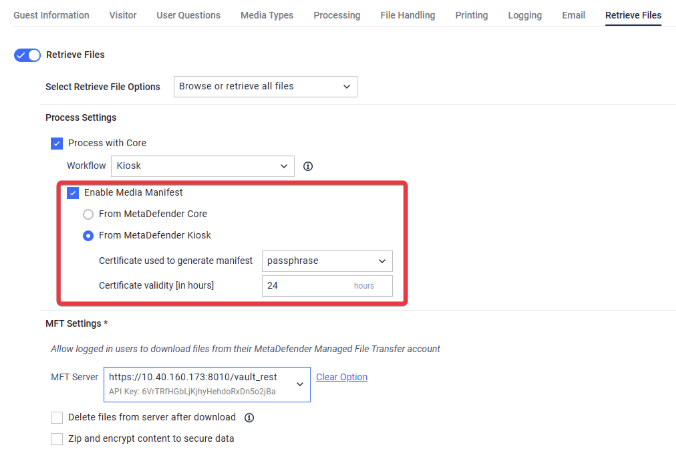The image size is (676, 457).
Task: Click Certificate validity hours input field
Action: [x=305, y=286]
